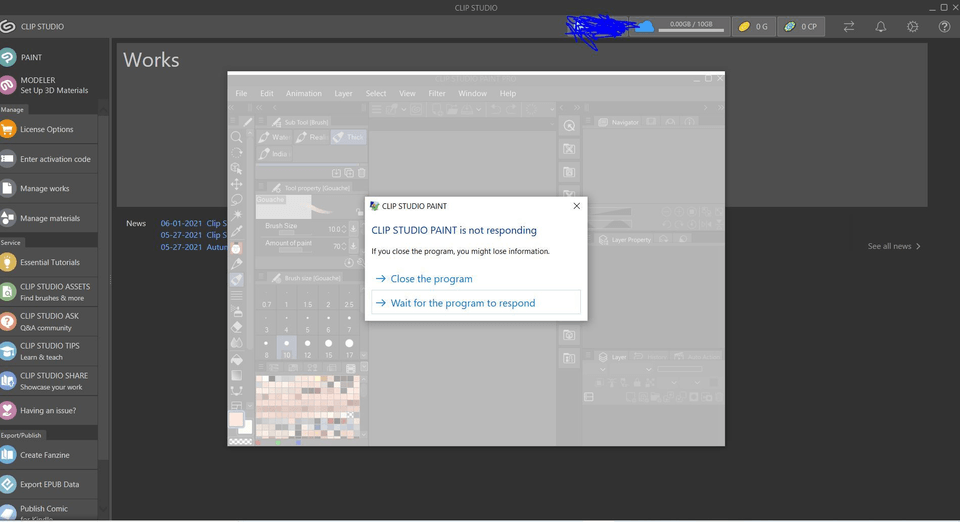Open Create Fanzine
Viewport: 960px width, 522px height.
[49, 455]
